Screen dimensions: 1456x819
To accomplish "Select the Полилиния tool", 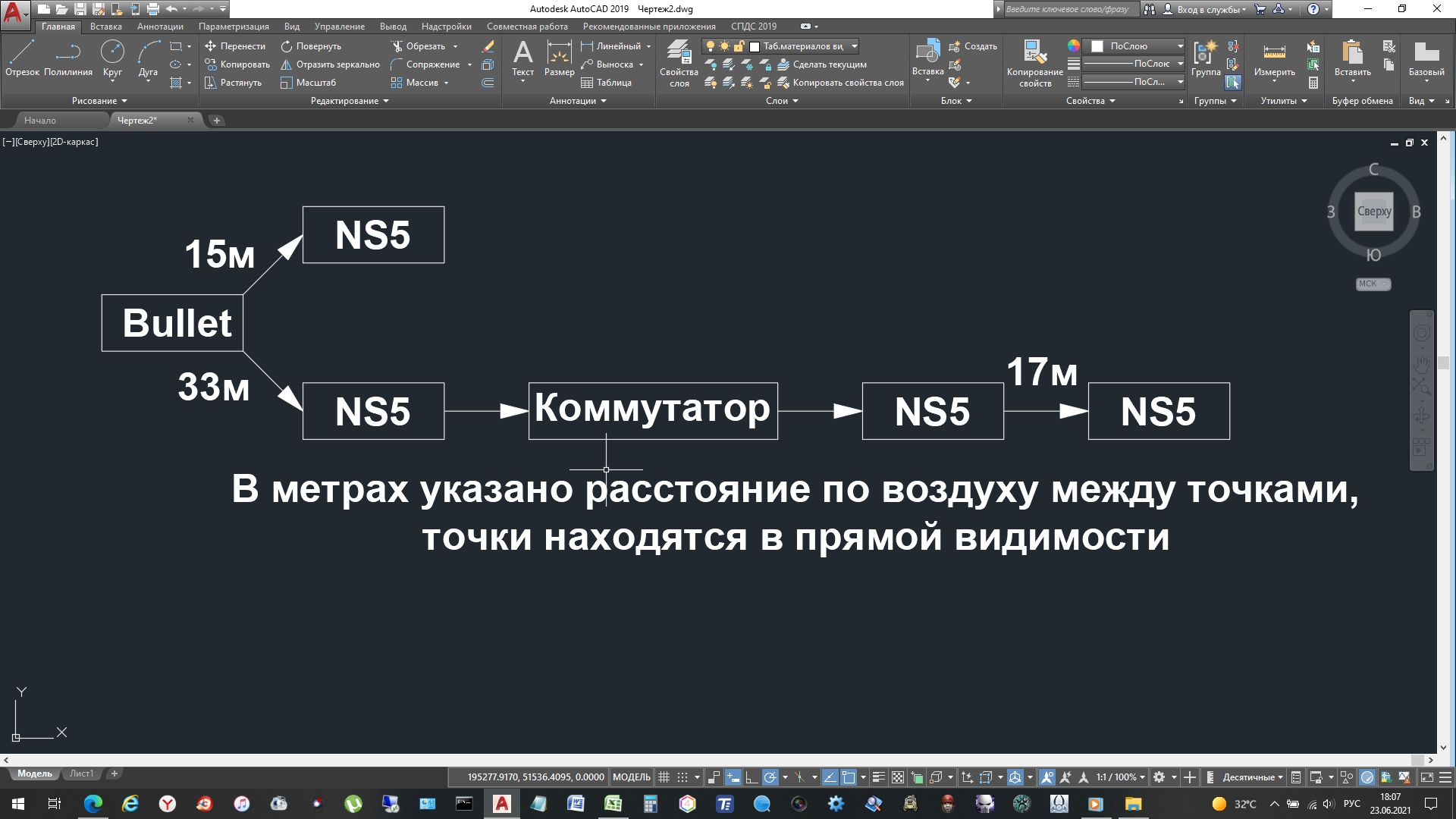I will tap(68, 58).
